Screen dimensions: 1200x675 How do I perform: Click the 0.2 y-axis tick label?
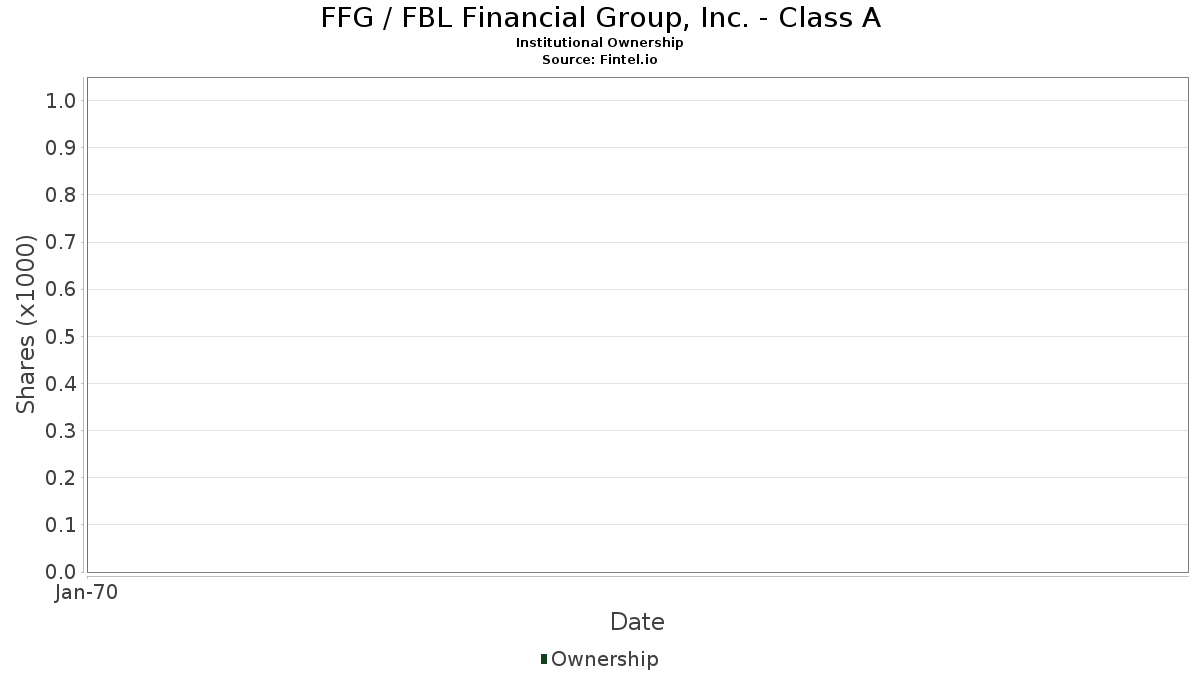point(61,478)
